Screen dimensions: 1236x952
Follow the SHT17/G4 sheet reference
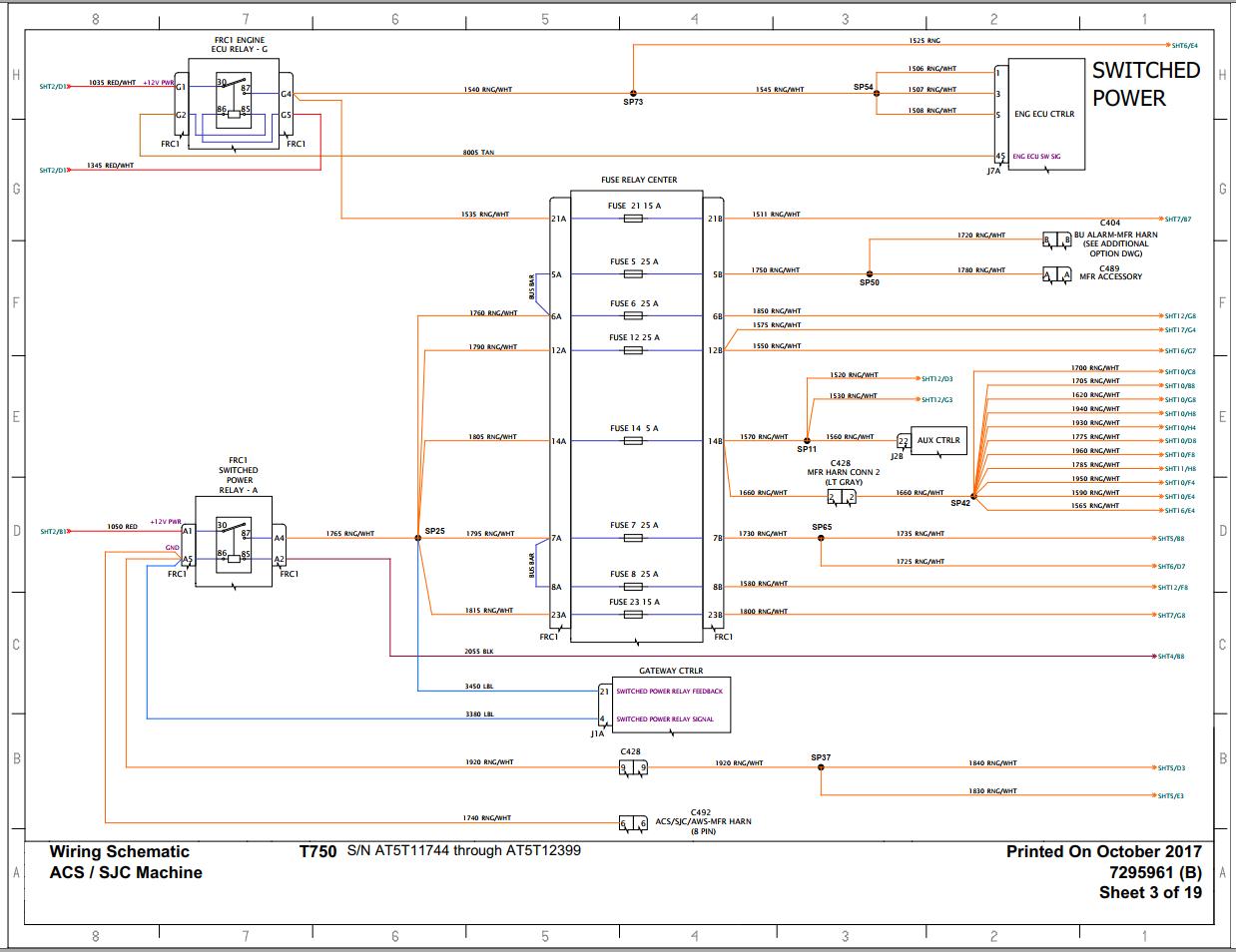1180,330
